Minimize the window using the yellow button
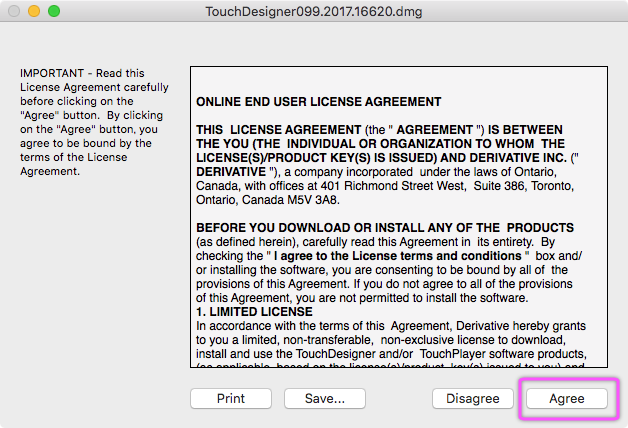Viewport: 628px width, 428px height. tap(34, 11)
